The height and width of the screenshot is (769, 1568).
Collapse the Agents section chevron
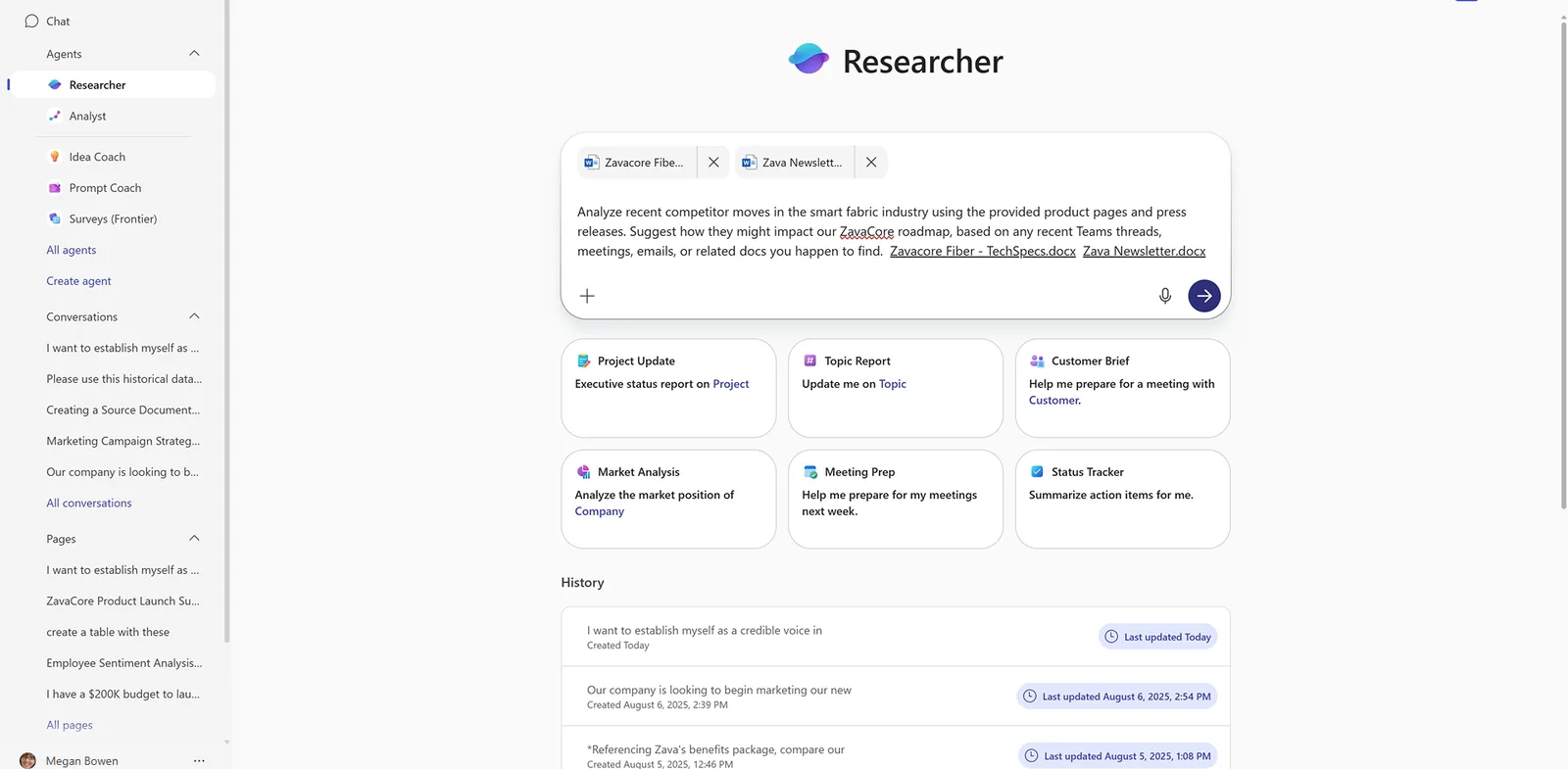[194, 53]
